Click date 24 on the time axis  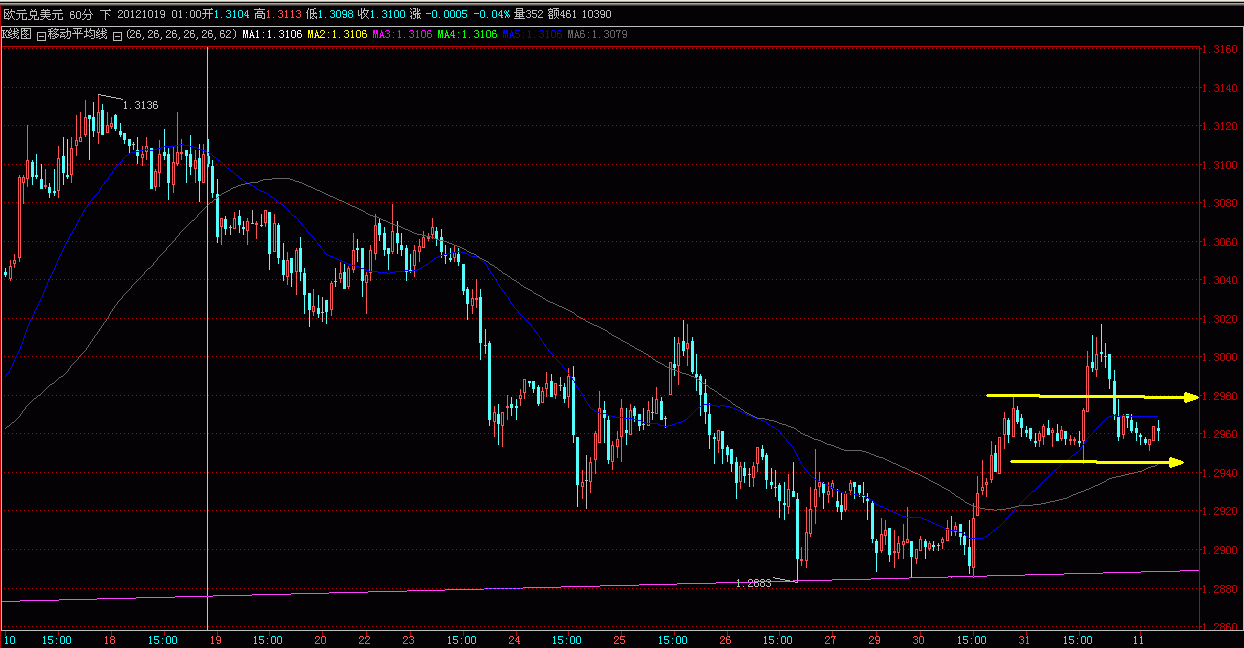[514, 639]
